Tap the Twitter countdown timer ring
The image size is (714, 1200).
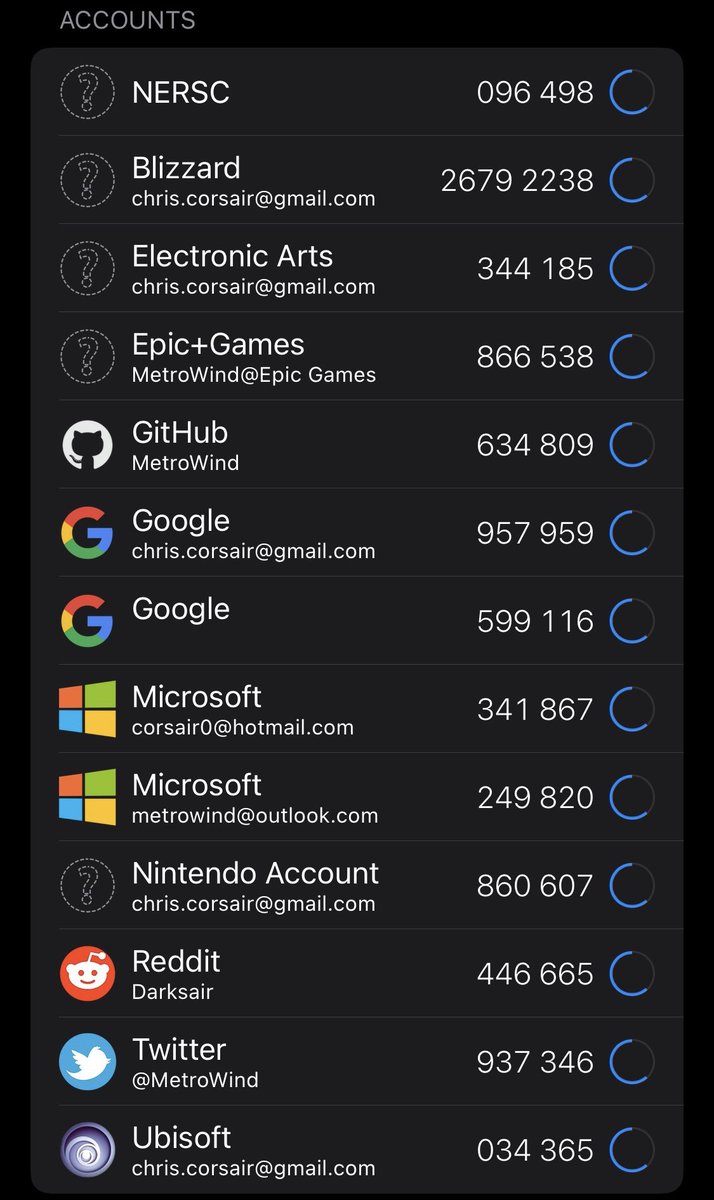tap(632, 1062)
